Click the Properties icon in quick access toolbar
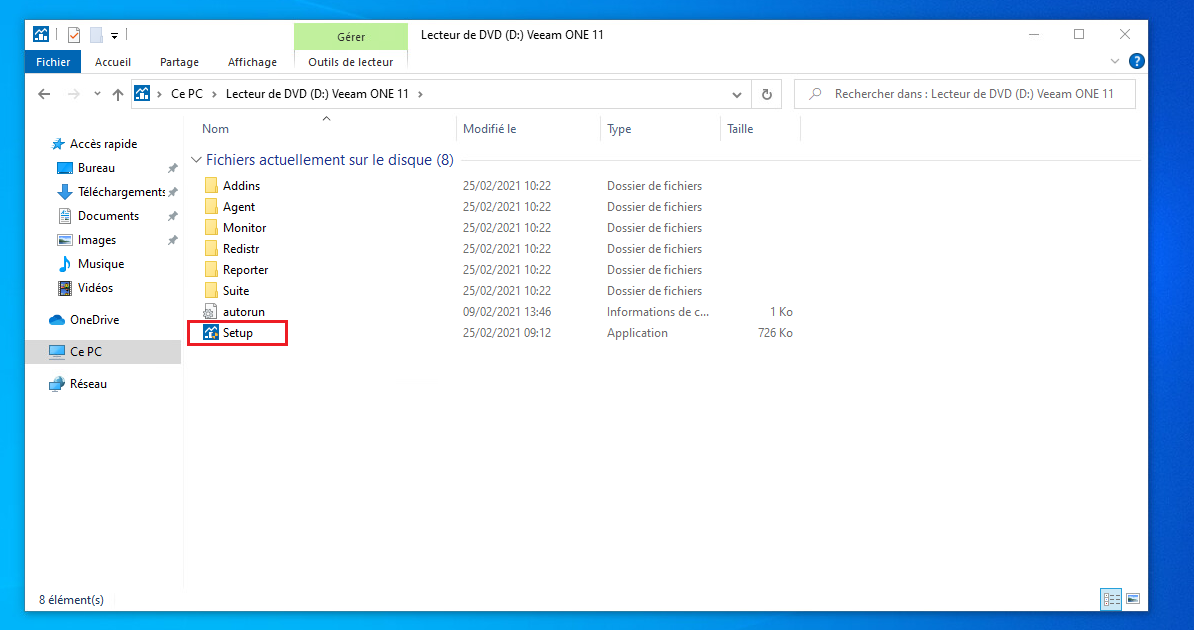The height and width of the screenshot is (630, 1194). coord(74,34)
